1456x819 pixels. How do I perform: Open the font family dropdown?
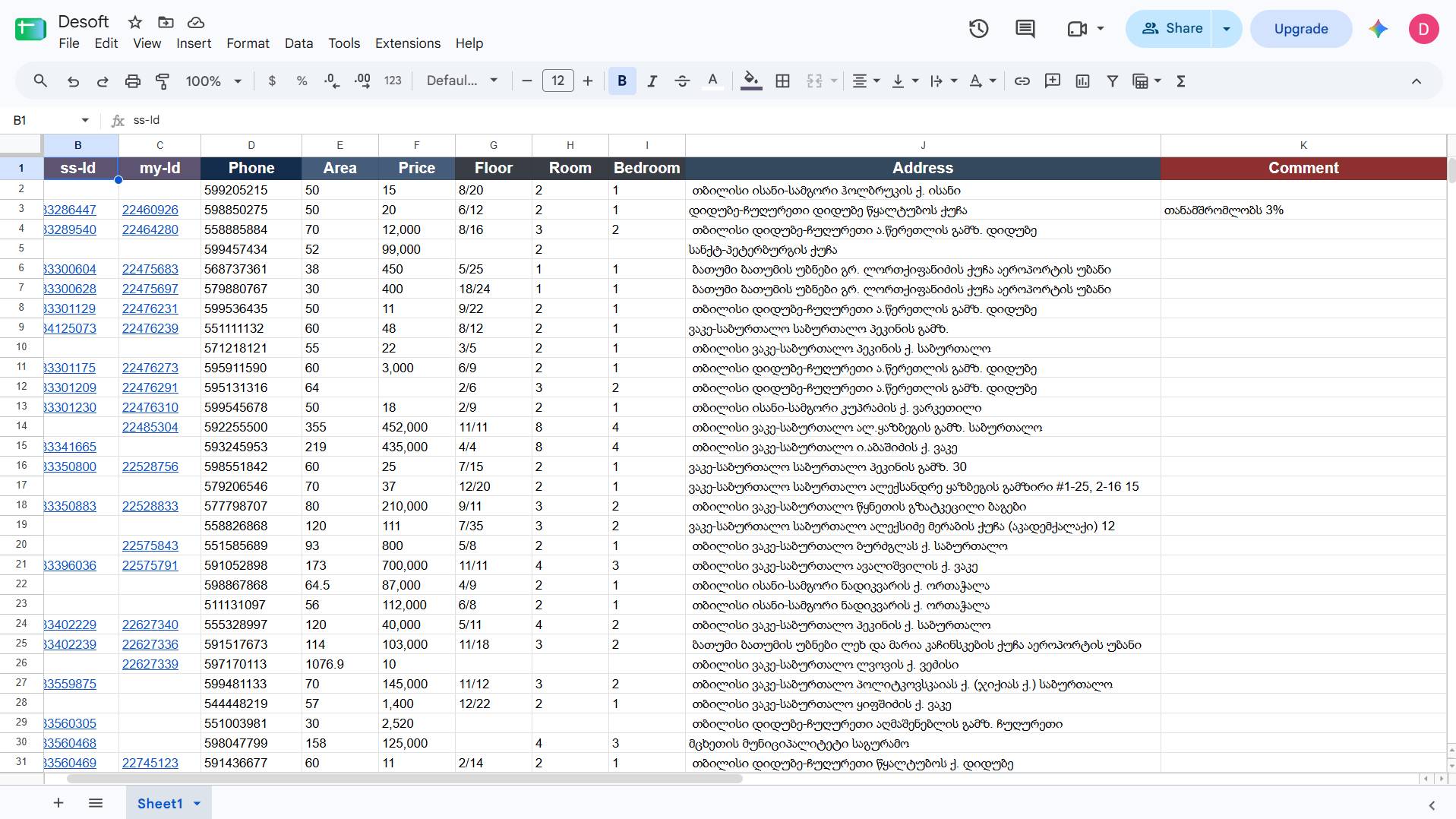coord(462,81)
